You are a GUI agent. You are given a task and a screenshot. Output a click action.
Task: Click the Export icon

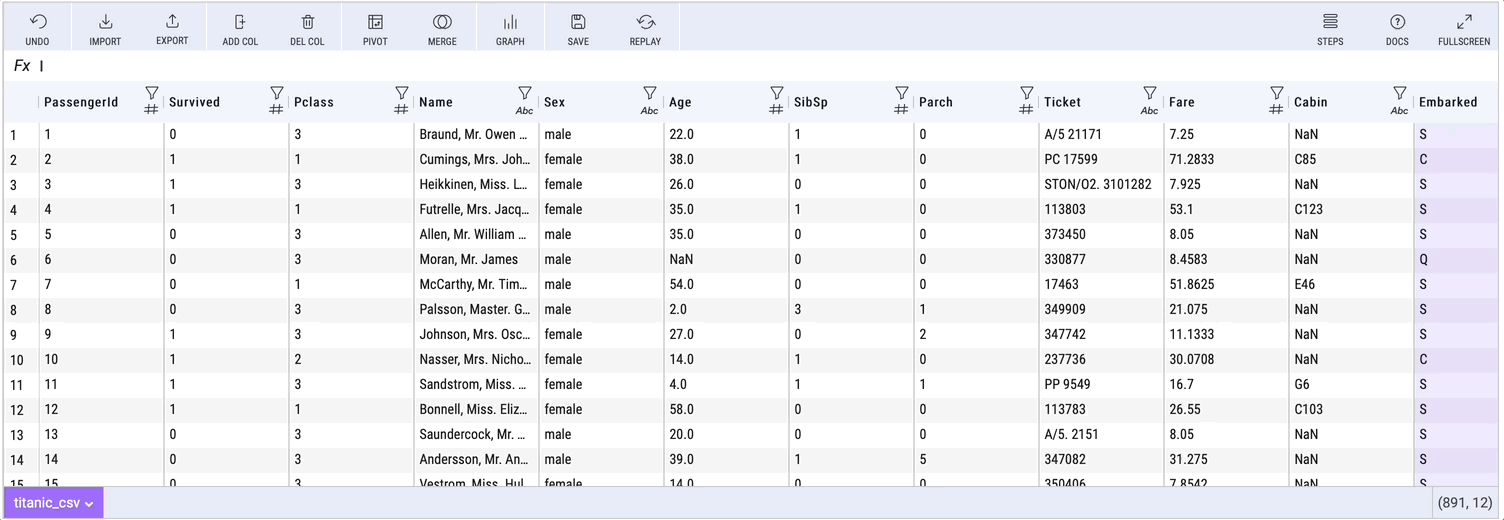(172, 22)
